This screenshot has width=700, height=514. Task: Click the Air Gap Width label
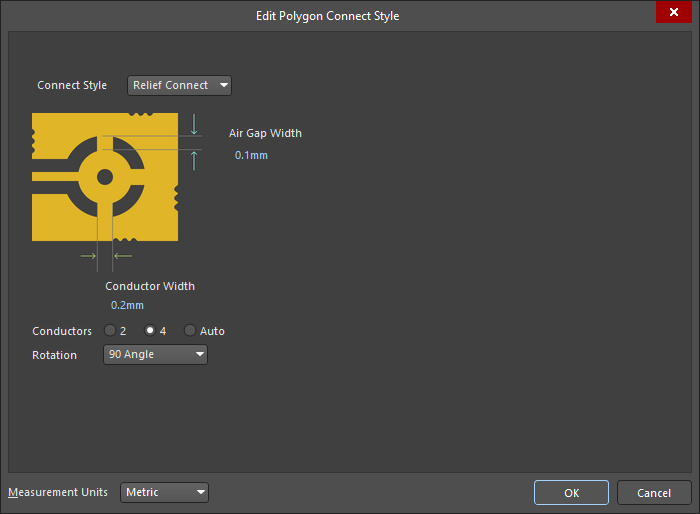point(265,133)
